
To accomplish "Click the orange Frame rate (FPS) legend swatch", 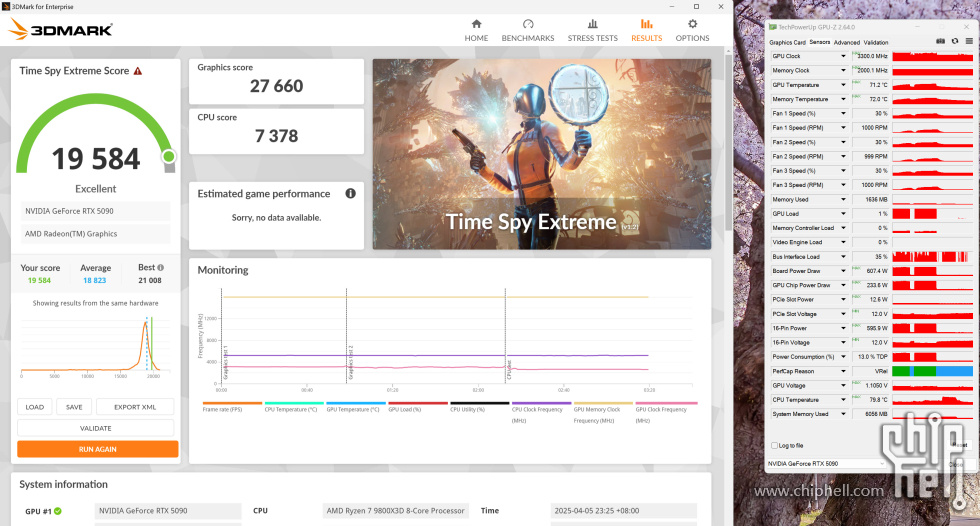I will point(232,403).
